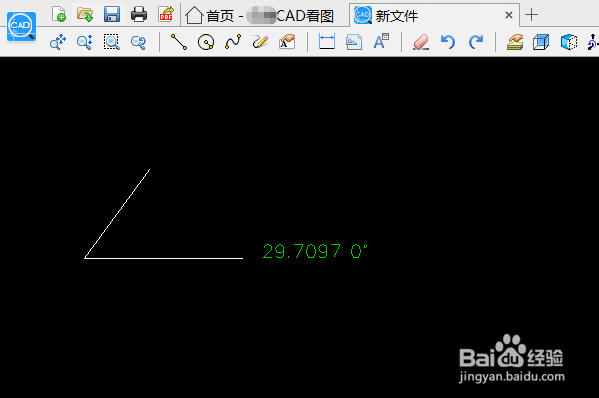Screen dimensions: 599x398
Task: Click the area measurement tool
Action: click(354, 42)
